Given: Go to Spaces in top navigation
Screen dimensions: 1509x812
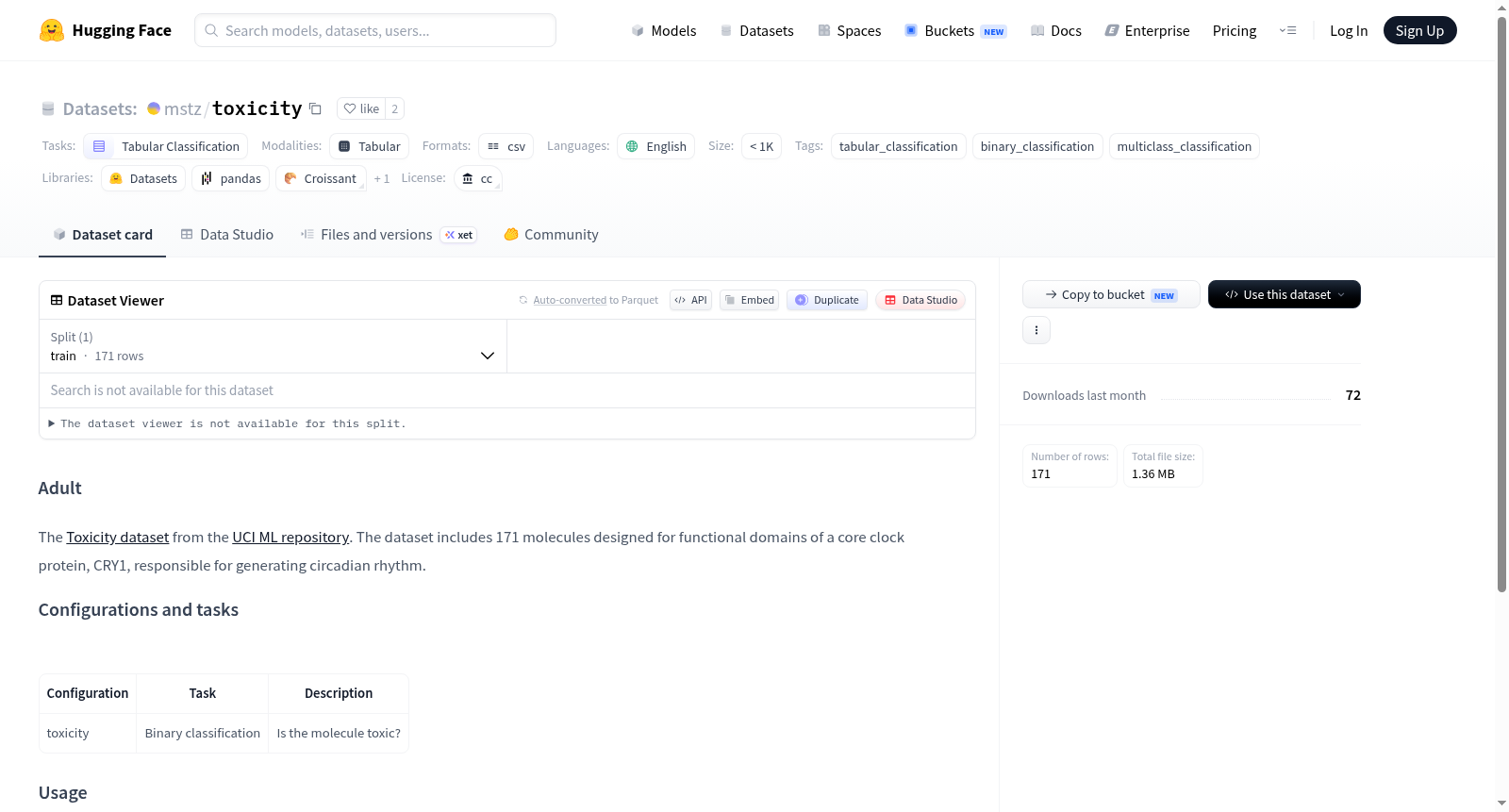Looking at the screenshot, I should coord(849,30).
